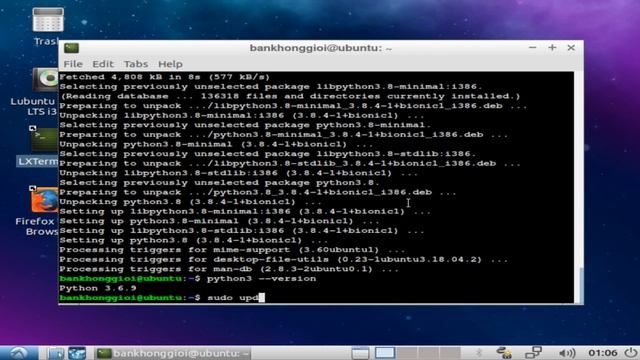This screenshot has width=640, height=360.
Task: Open the network connections tray icon
Action: point(533,353)
